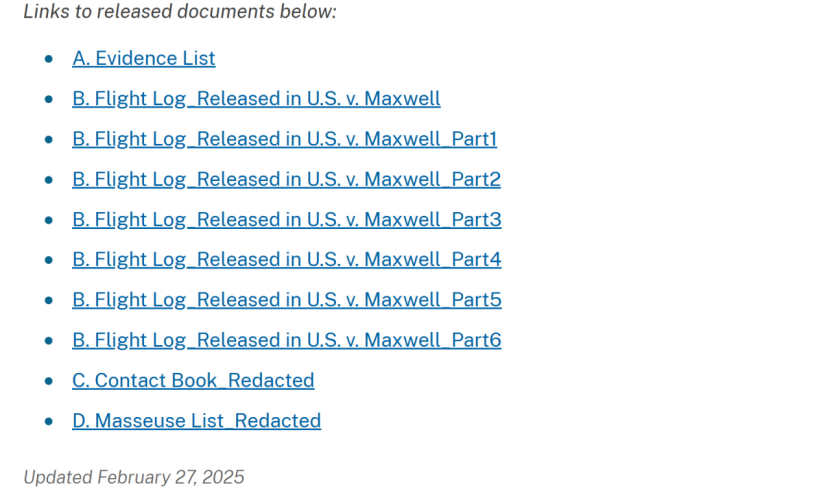Click the bullet beside A. Evidence List
830x489 pixels.
[x=49, y=59]
